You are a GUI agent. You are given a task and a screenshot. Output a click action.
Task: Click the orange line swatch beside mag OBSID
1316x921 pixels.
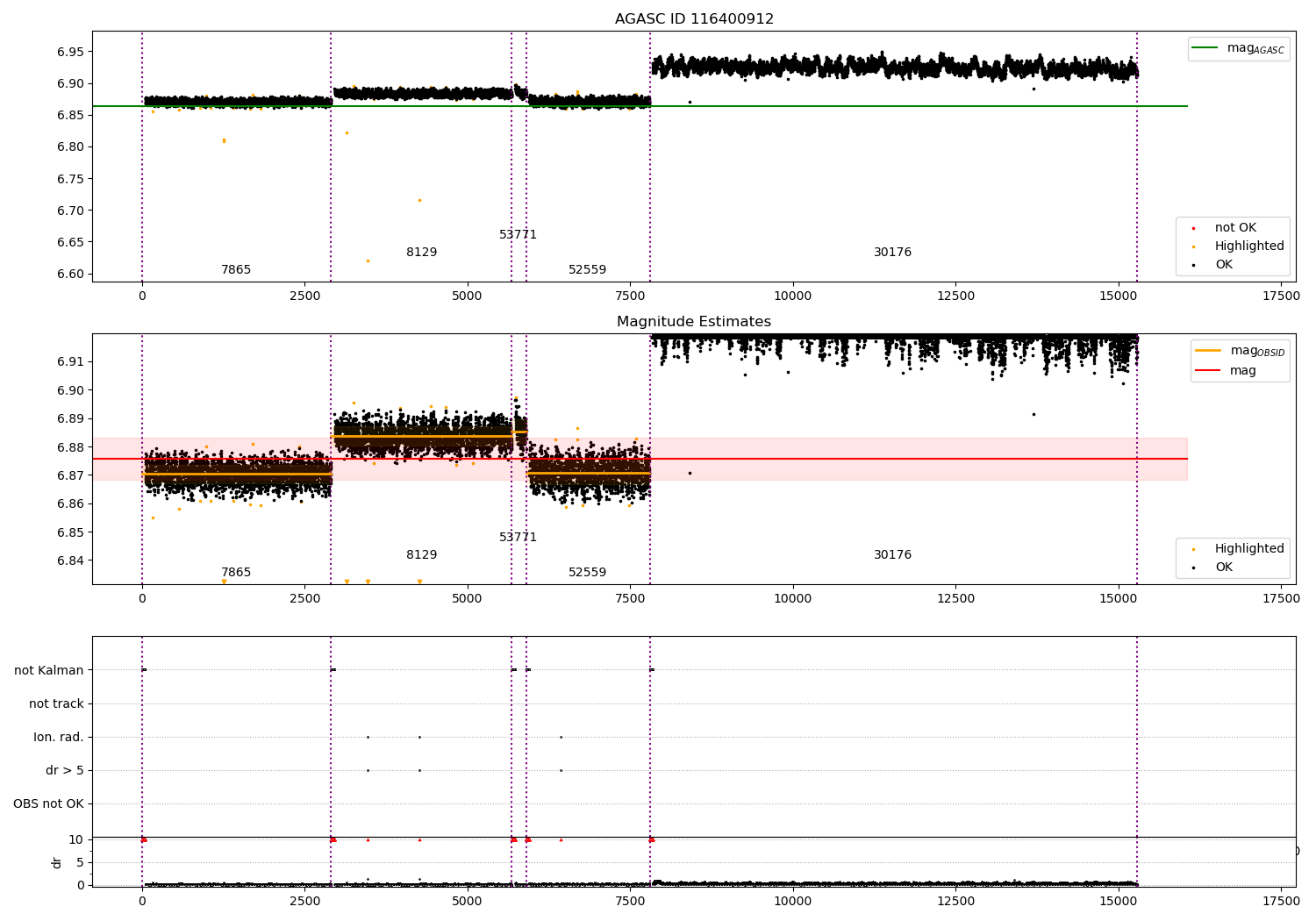(x=1208, y=351)
